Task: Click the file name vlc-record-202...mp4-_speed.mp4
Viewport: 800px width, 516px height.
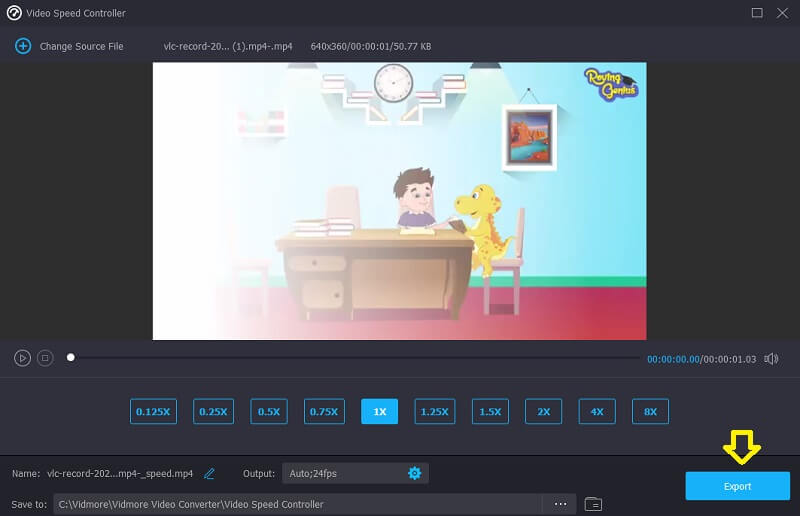Action: (x=120, y=474)
